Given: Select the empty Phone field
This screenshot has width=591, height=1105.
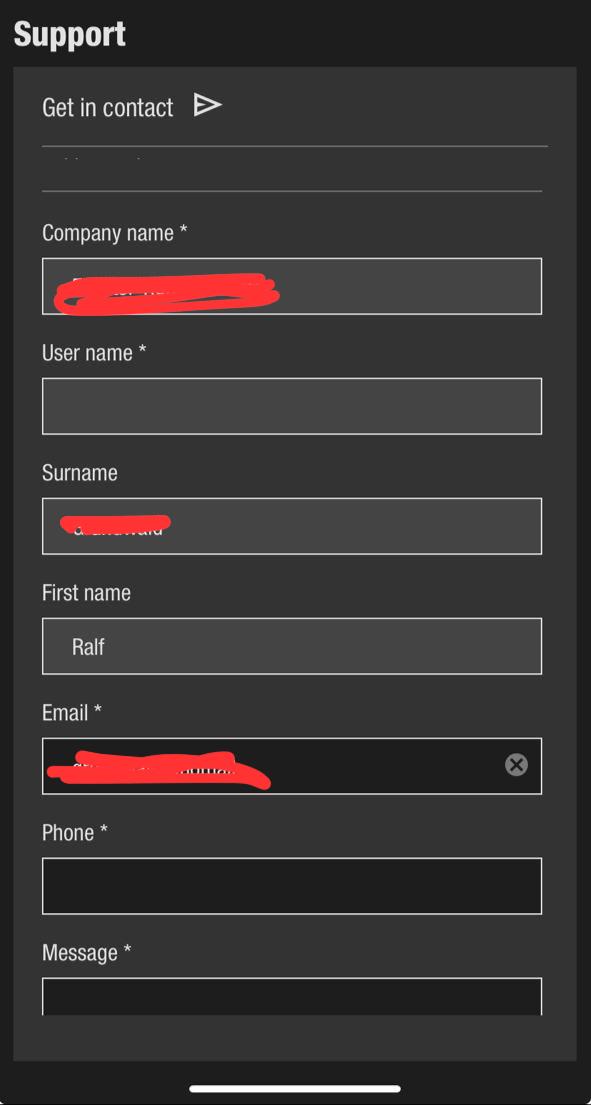Looking at the screenshot, I should click(292, 886).
